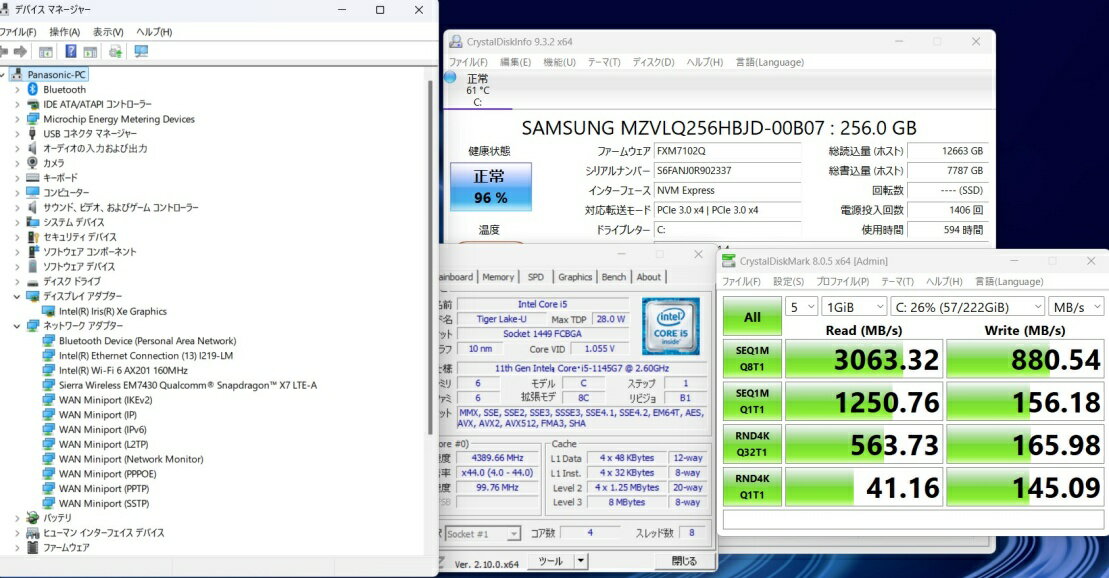This screenshot has height=578, width=1109.
Task: Click the update driver toolbar icon
Action: [x=116, y=52]
